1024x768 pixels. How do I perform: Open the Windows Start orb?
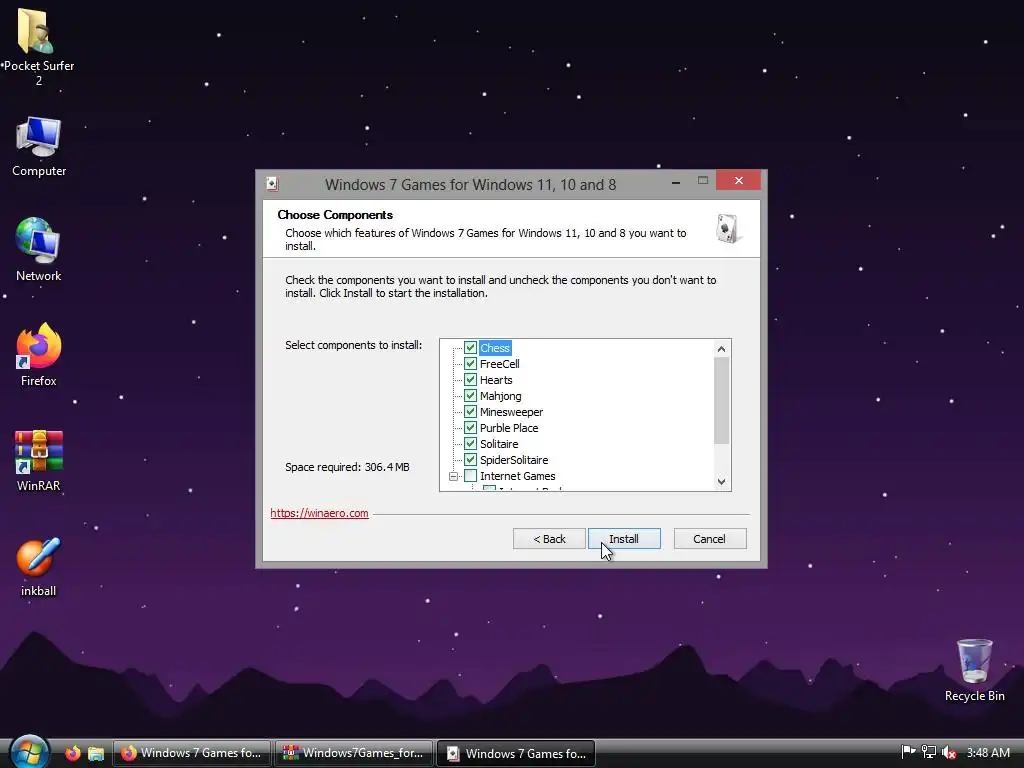coord(29,752)
